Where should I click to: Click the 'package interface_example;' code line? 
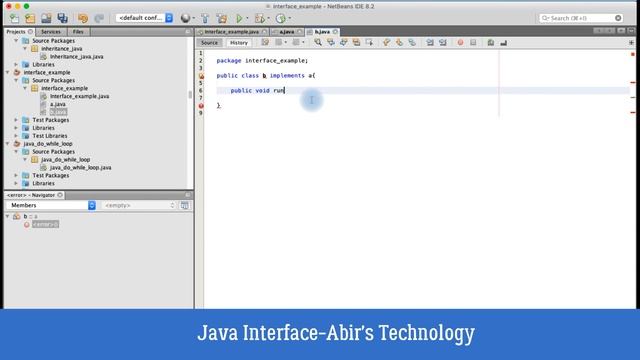point(262,60)
